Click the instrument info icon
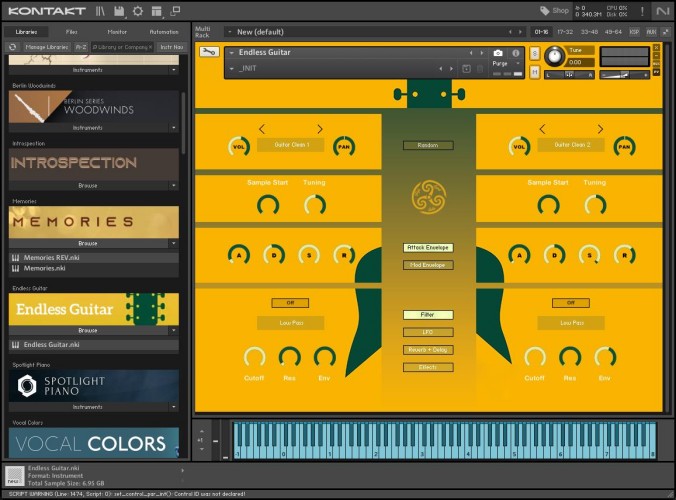This screenshot has width=676, height=500. point(516,53)
